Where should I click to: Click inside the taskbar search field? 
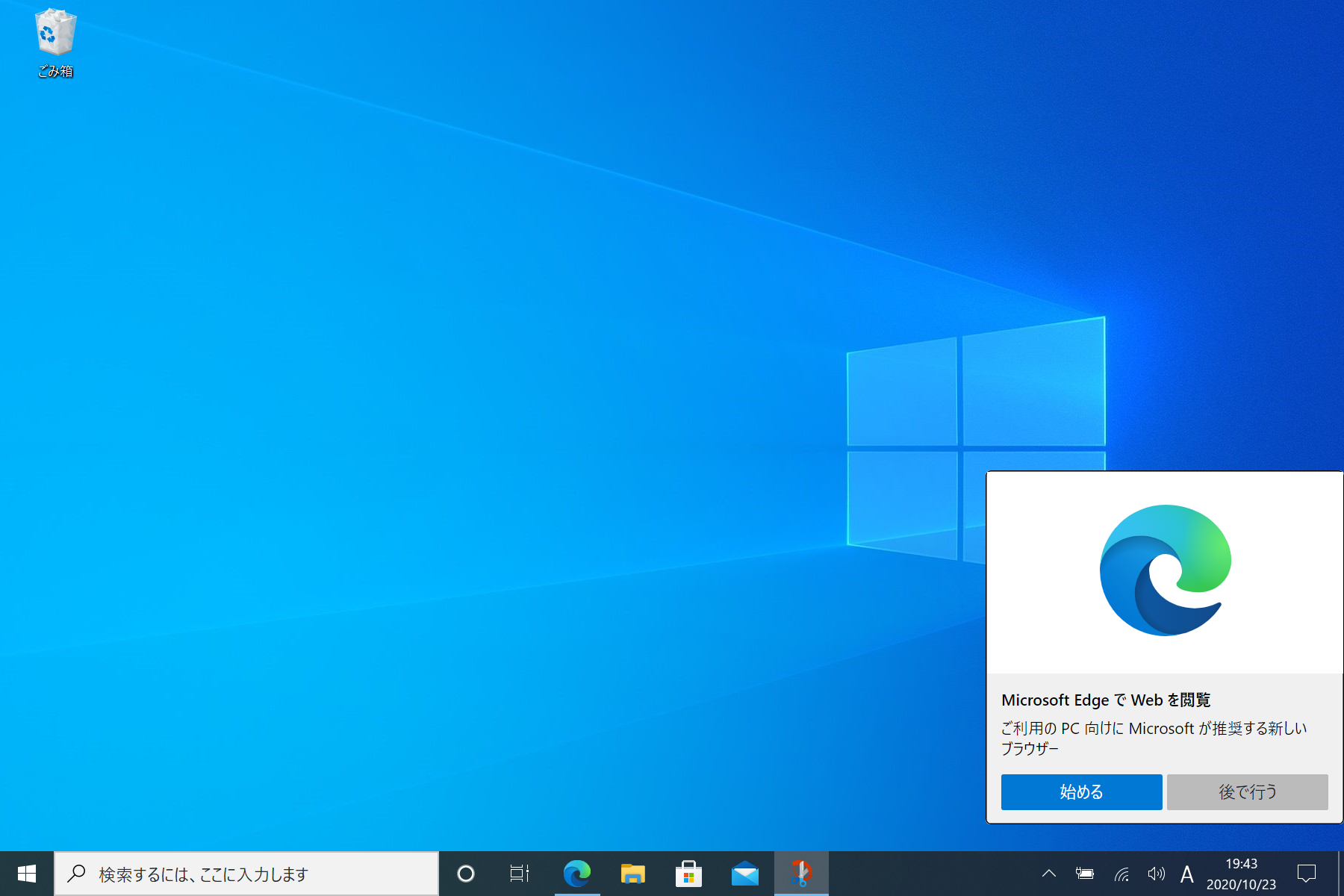coord(246,873)
